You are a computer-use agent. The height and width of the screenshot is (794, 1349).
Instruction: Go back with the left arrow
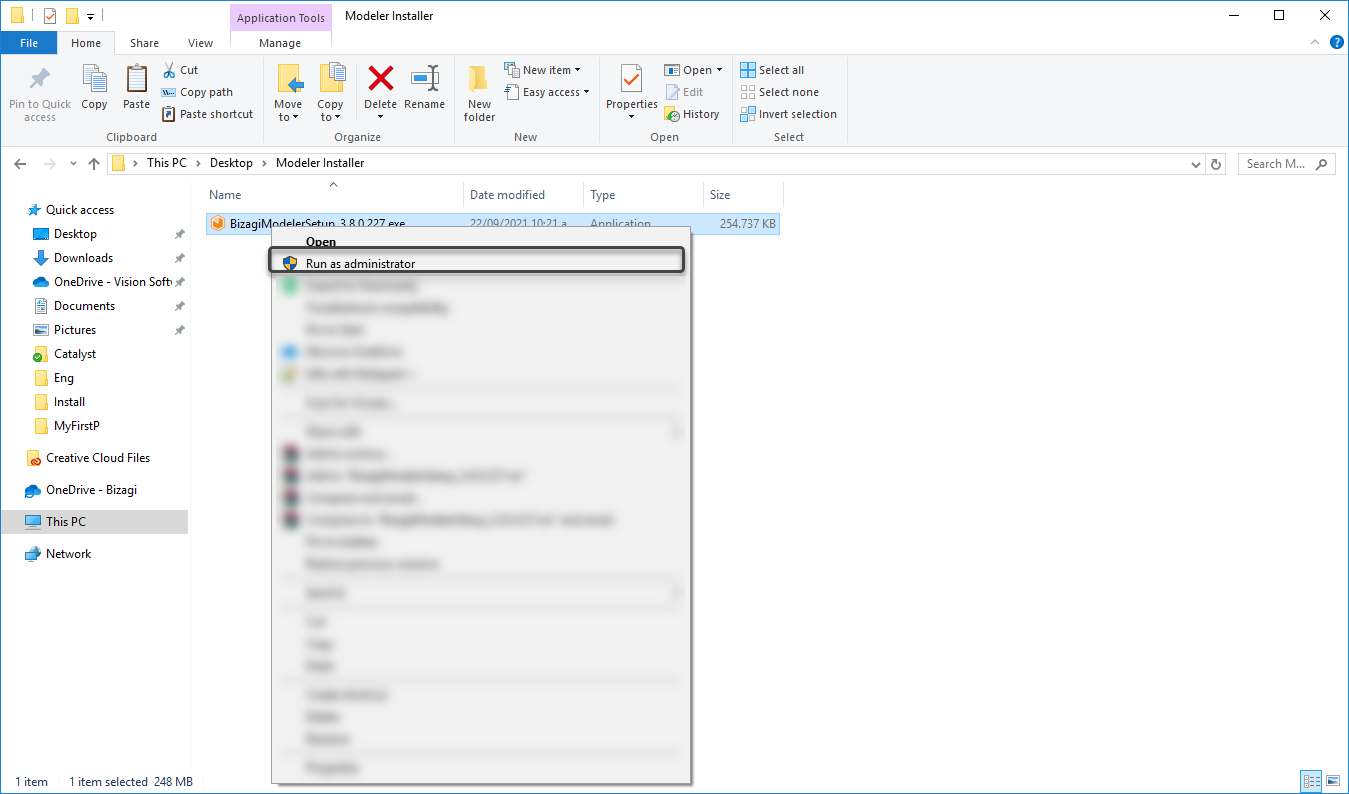tap(20, 164)
